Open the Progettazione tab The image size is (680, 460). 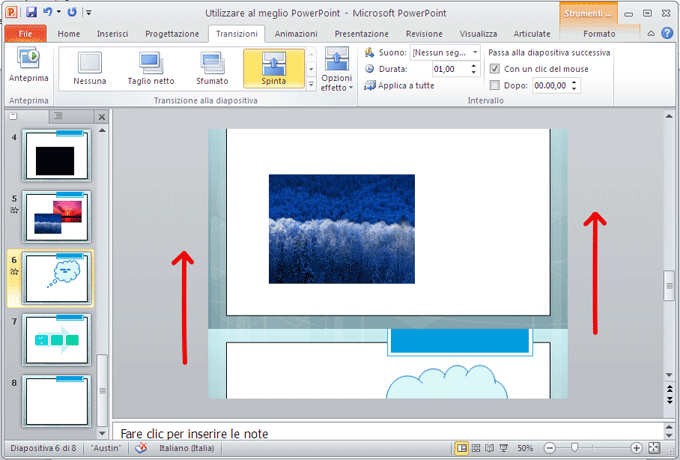point(172,34)
